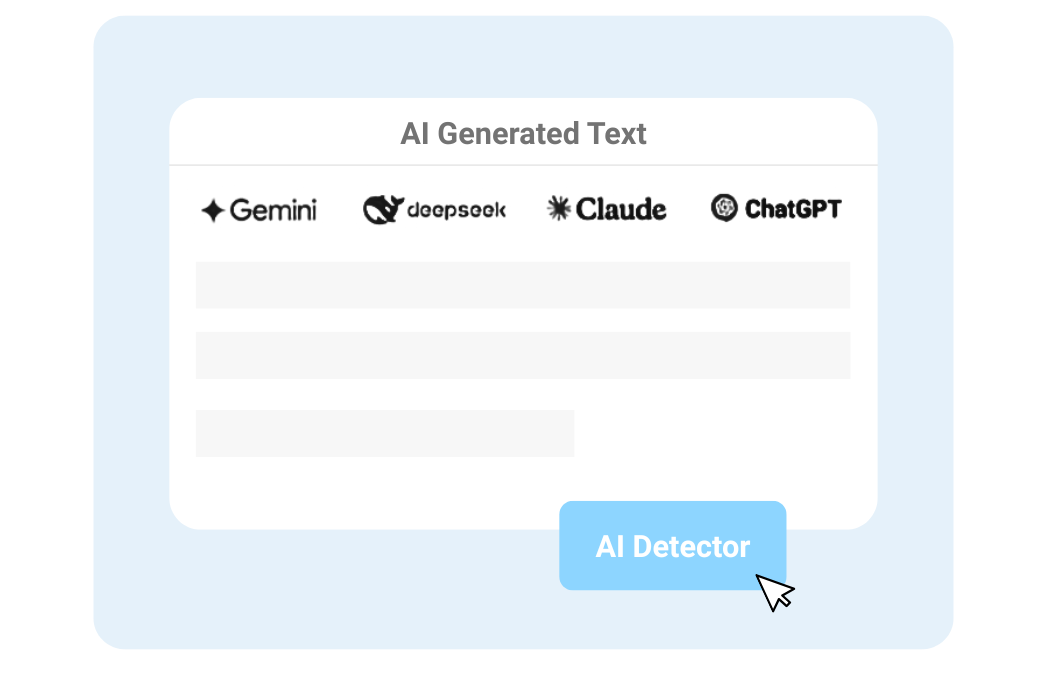Choose the Claude wordmark text
The width and height of the screenshot is (1047, 682).
621,208
